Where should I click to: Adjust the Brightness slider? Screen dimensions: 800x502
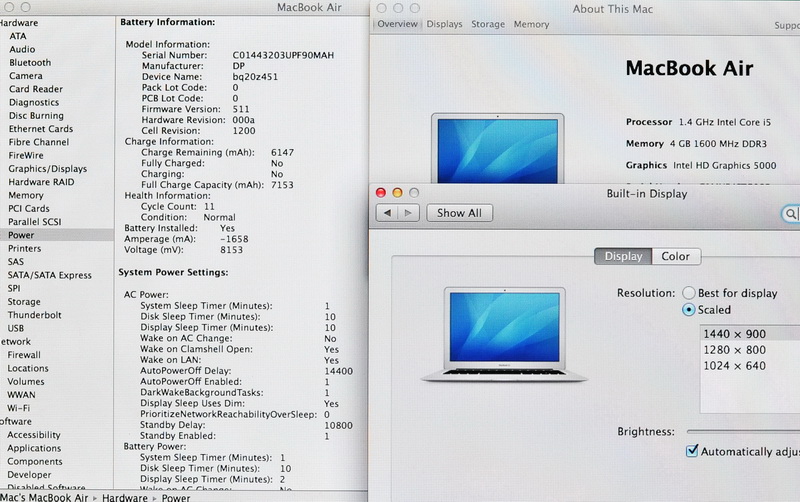(x=743, y=432)
